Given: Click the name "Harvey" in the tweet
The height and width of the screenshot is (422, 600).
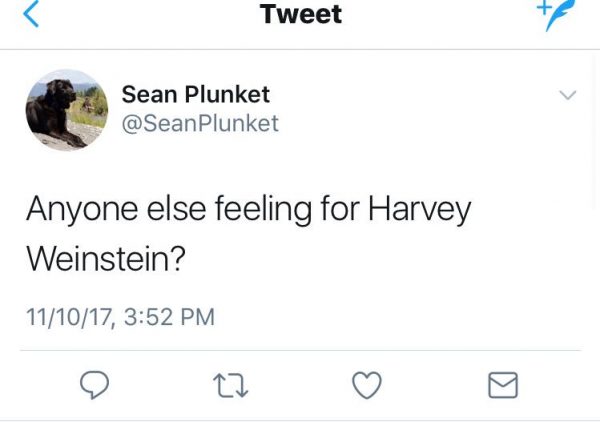Looking at the screenshot, I should click(x=419, y=208).
